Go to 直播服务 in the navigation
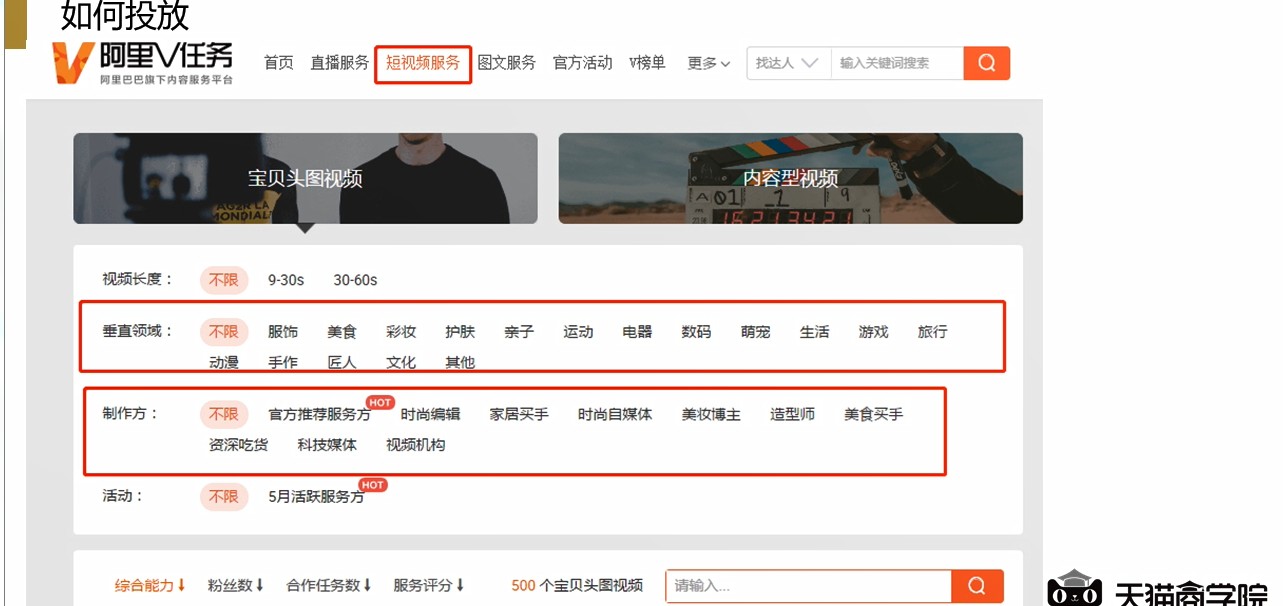 pyautogui.click(x=339, y=63)
